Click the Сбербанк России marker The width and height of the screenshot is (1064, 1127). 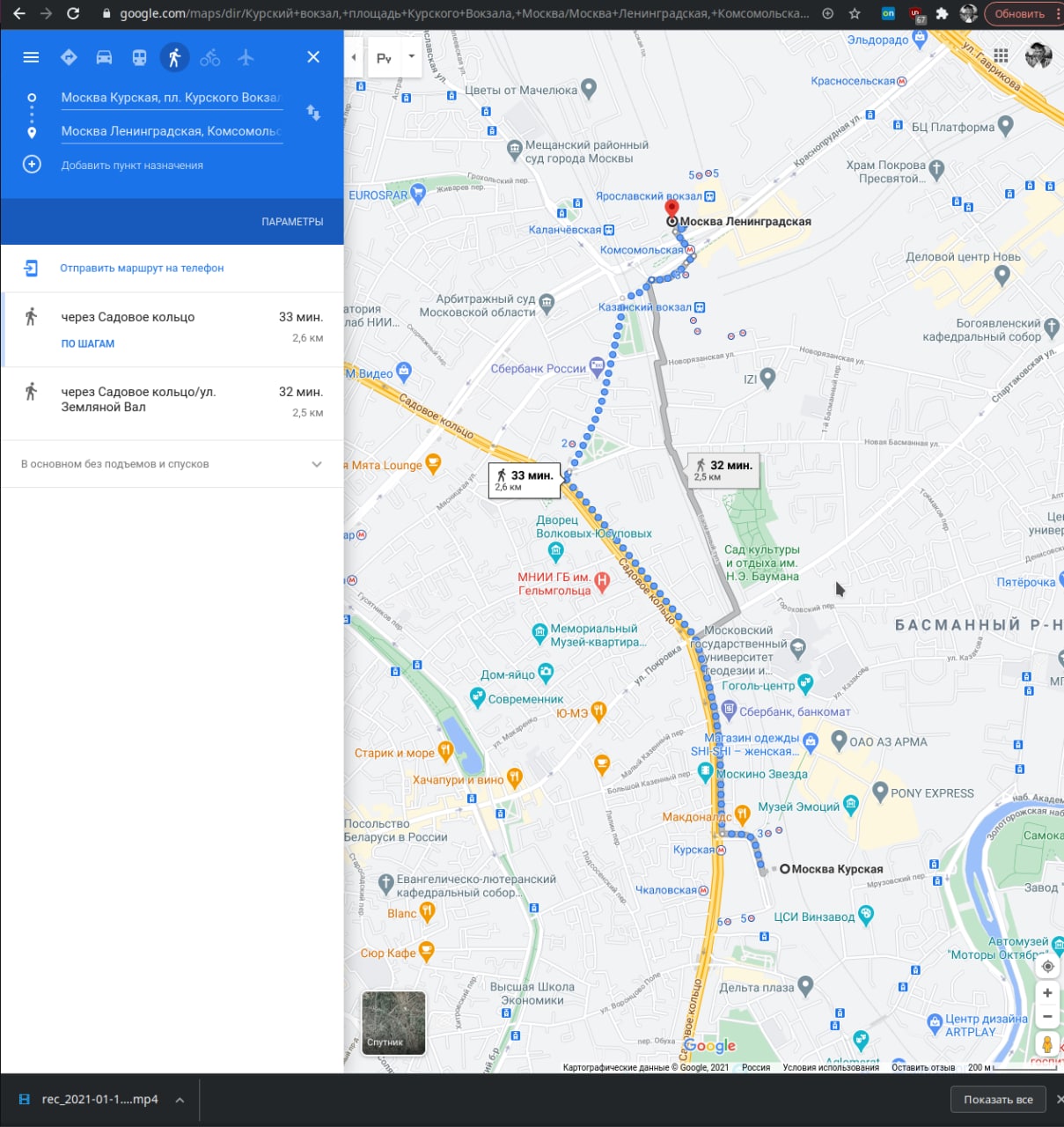point(597,366)
